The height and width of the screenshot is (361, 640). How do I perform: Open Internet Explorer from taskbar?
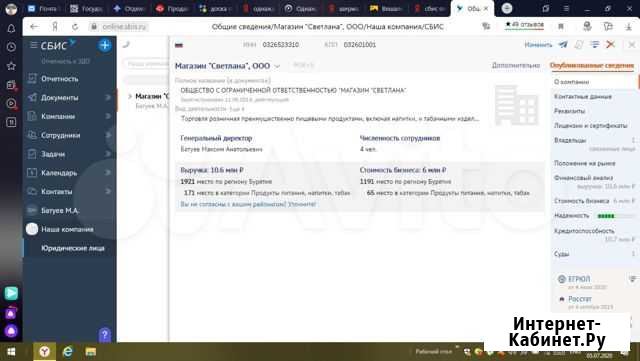(x=68, y=352)
